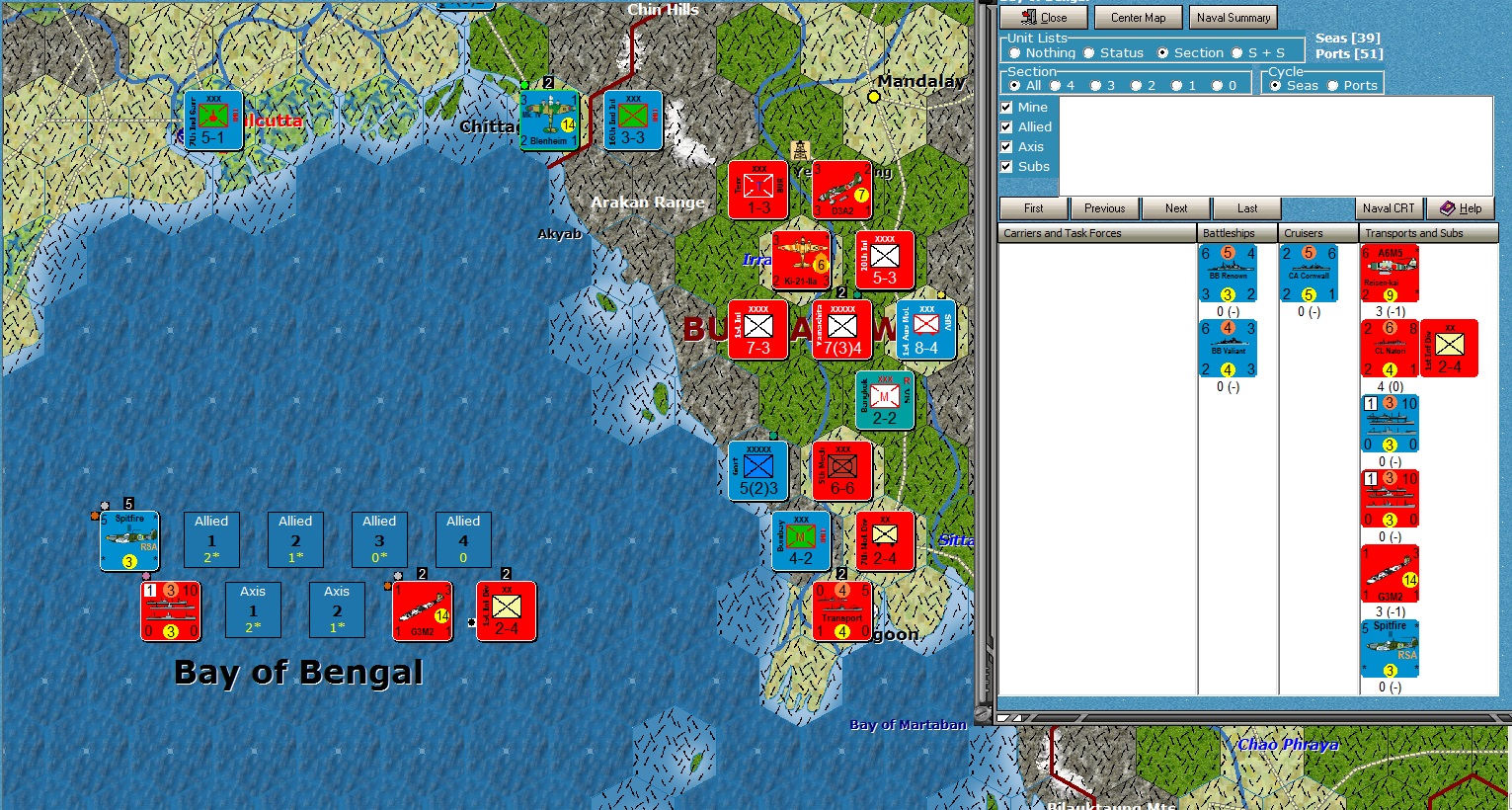Select the blue convoy counter in the panel

(x=1390, y=424)
